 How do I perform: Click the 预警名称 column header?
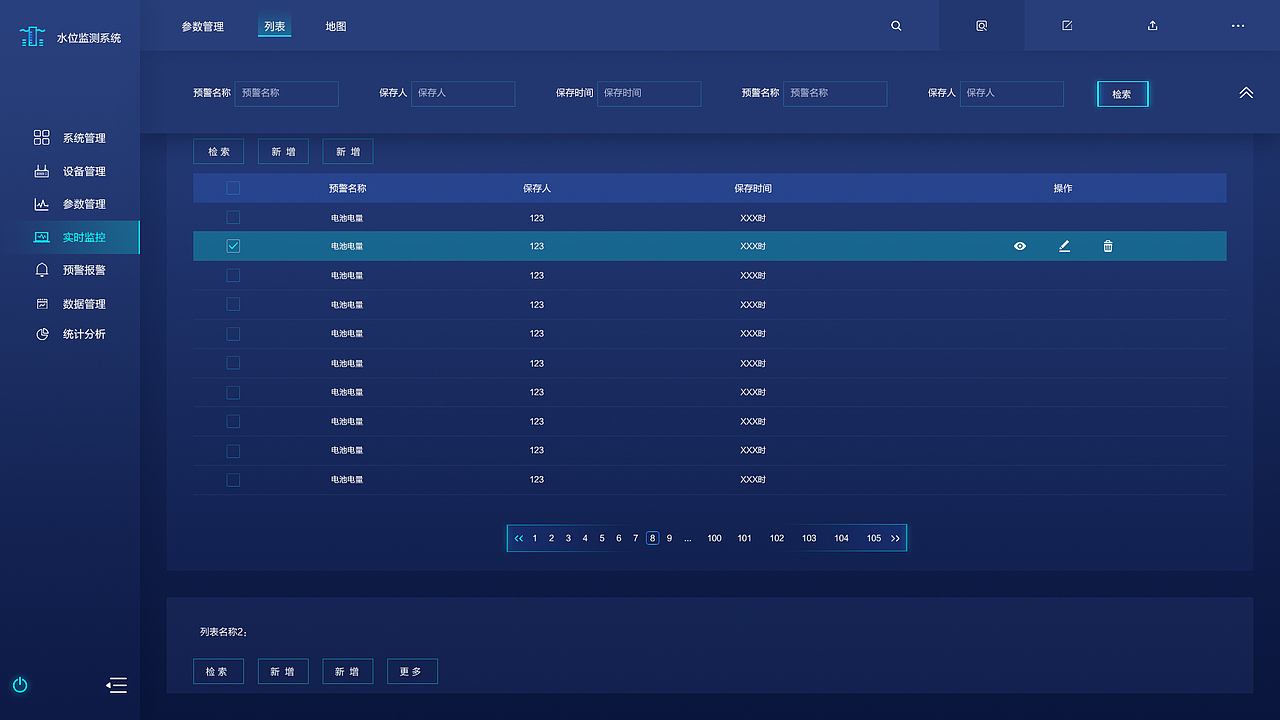click(347, 188)
